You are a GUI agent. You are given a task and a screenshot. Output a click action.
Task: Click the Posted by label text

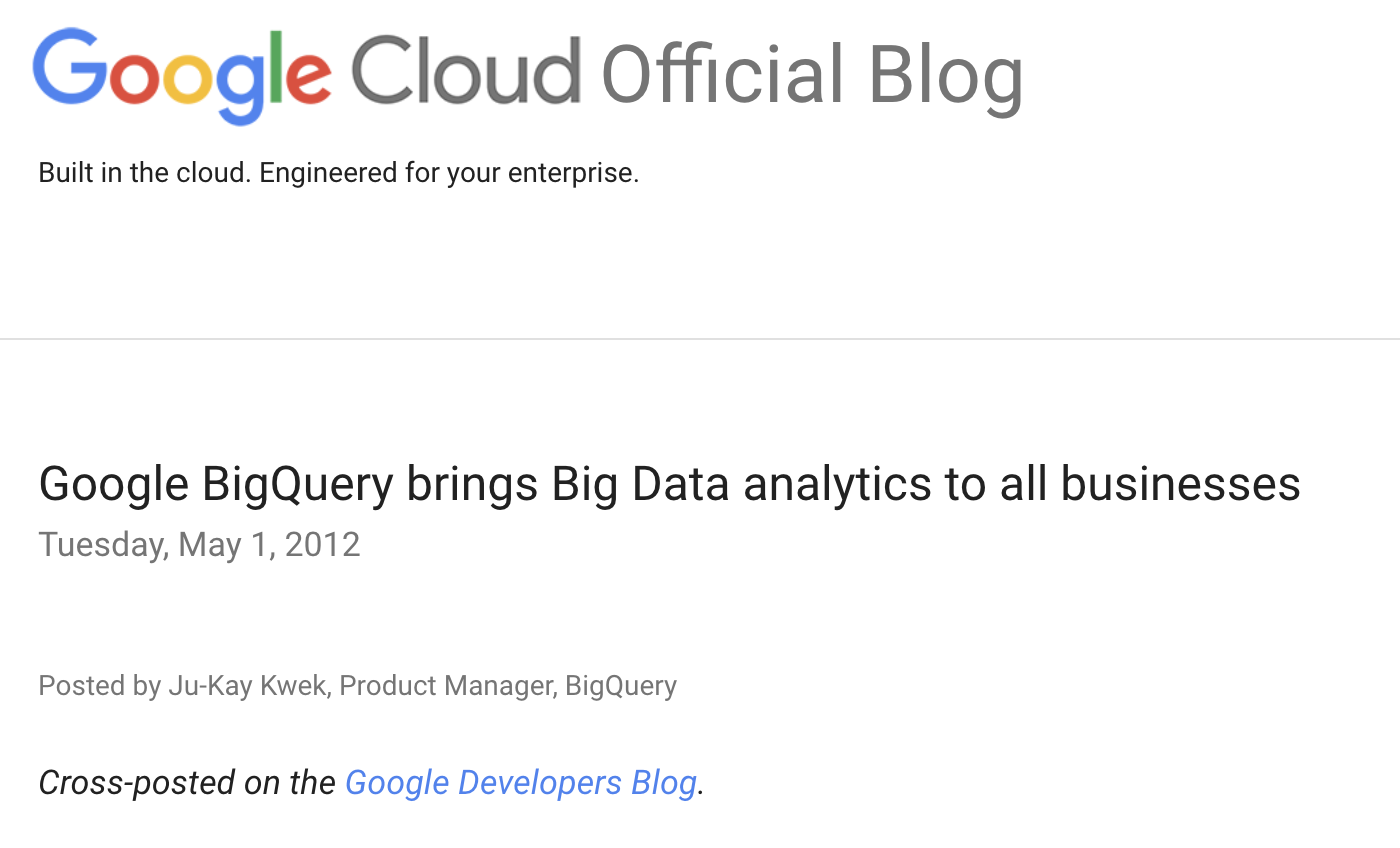99,686
